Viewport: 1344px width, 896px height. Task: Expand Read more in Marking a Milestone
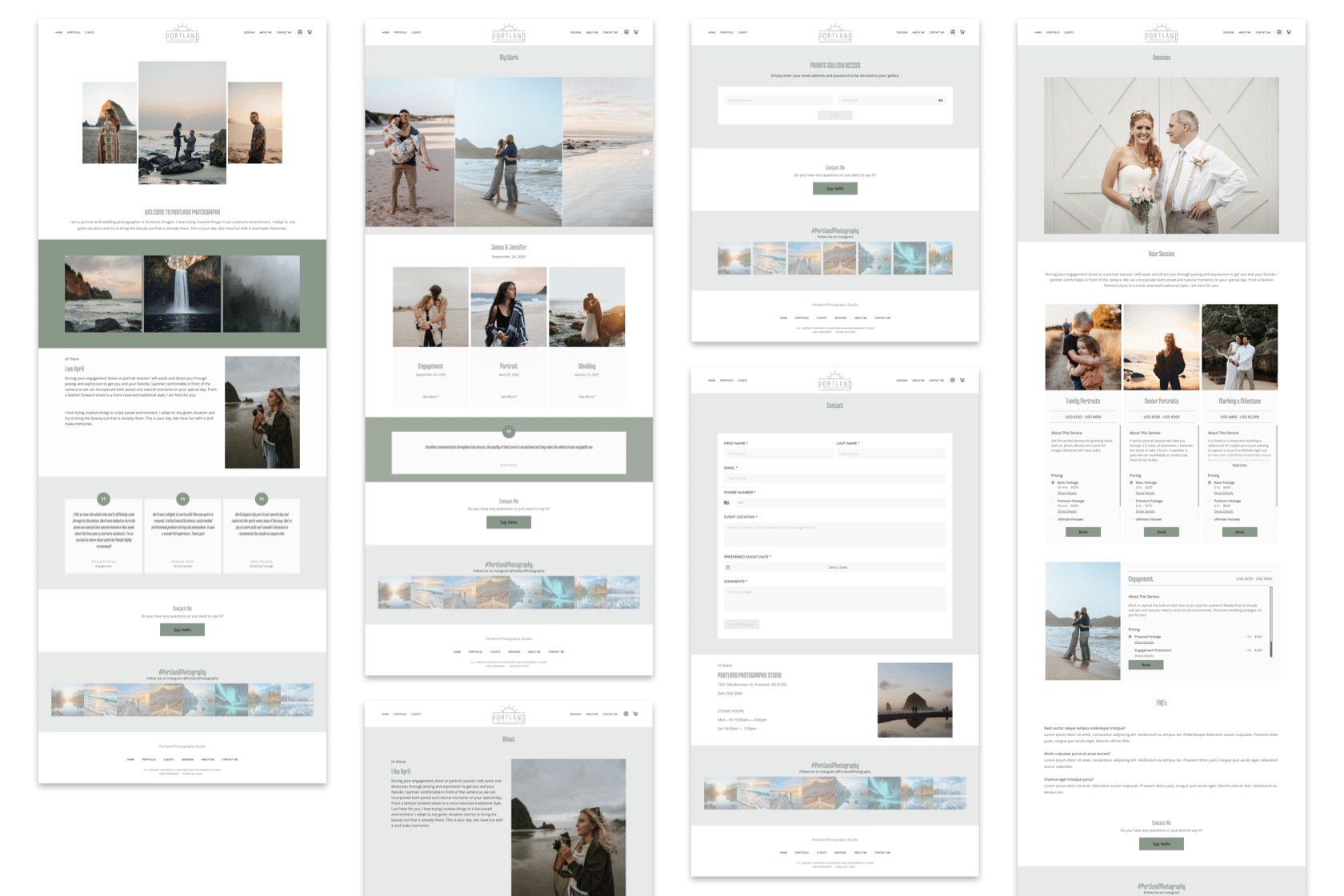point(1240,465)
